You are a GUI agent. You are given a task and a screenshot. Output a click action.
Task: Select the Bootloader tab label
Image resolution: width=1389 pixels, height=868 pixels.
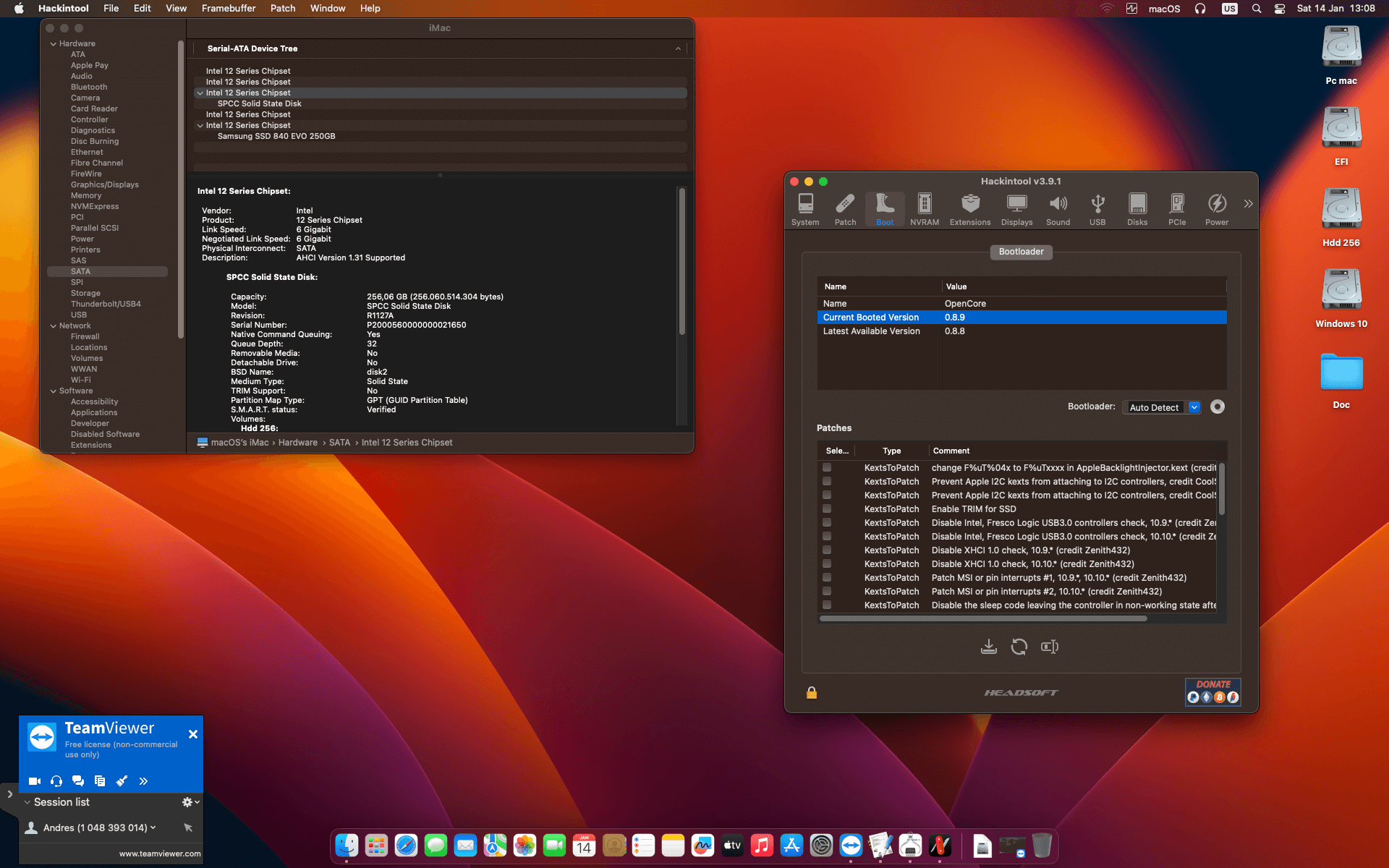pyautogui.click(x=1021, y=252)
